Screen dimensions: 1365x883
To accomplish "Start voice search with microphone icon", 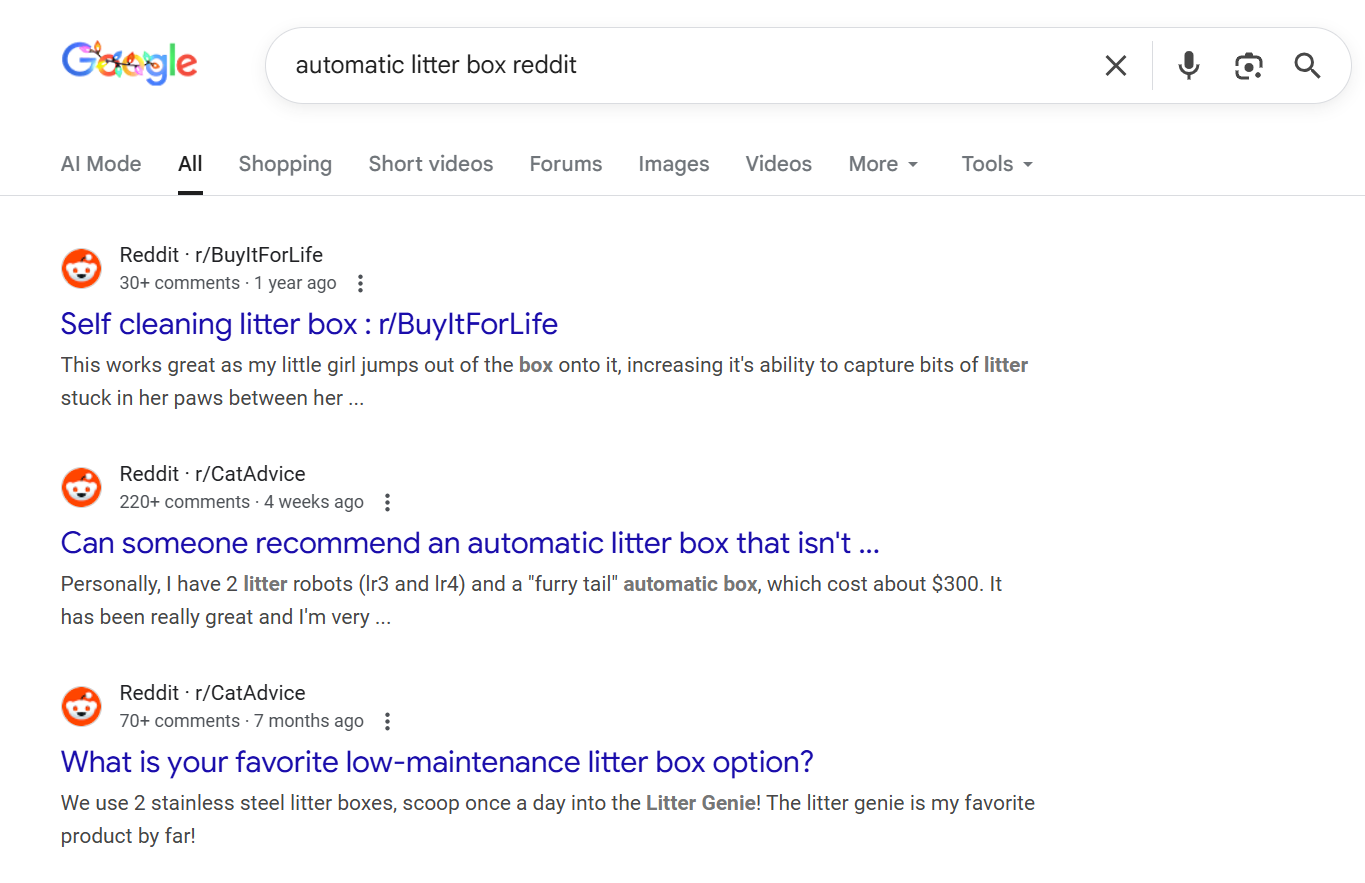I will pyautogui.click(x=1188, y=66).
